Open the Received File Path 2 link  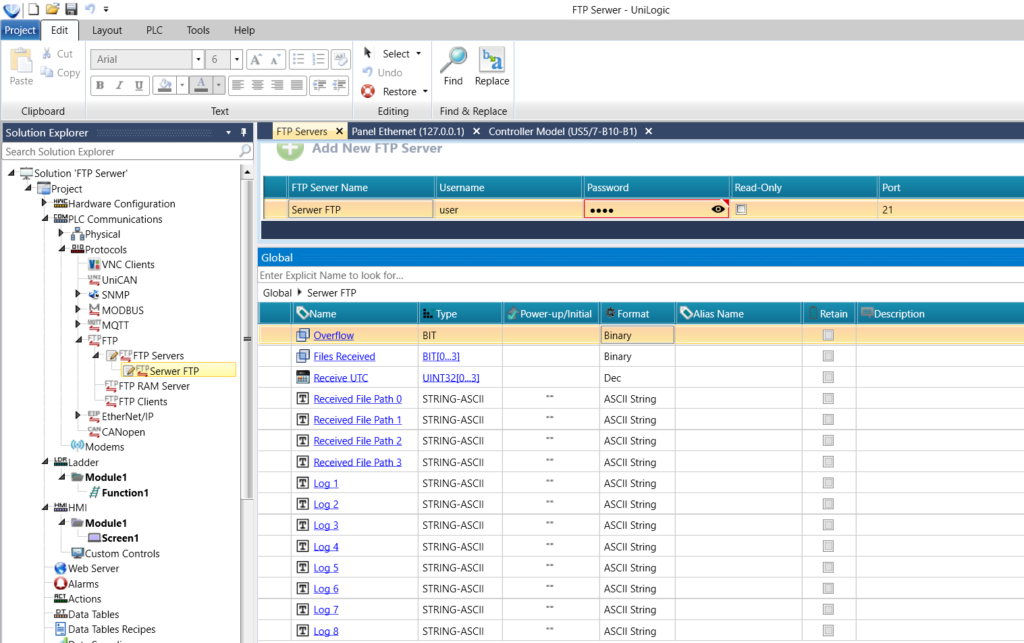357,441
